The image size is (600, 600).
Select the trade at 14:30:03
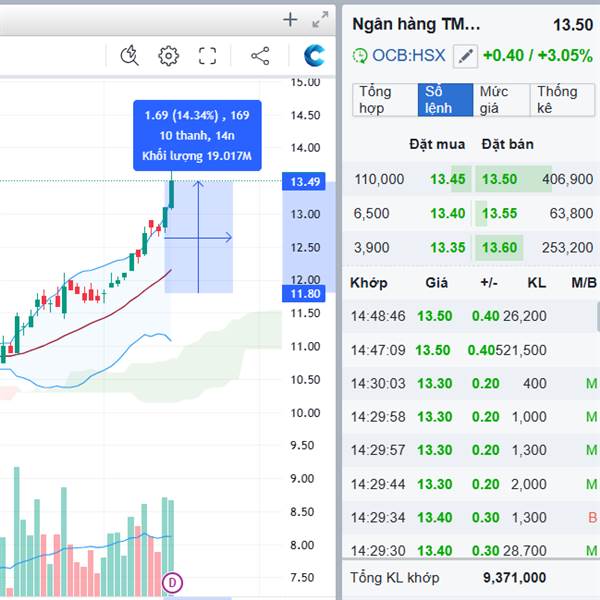(471, 383)
